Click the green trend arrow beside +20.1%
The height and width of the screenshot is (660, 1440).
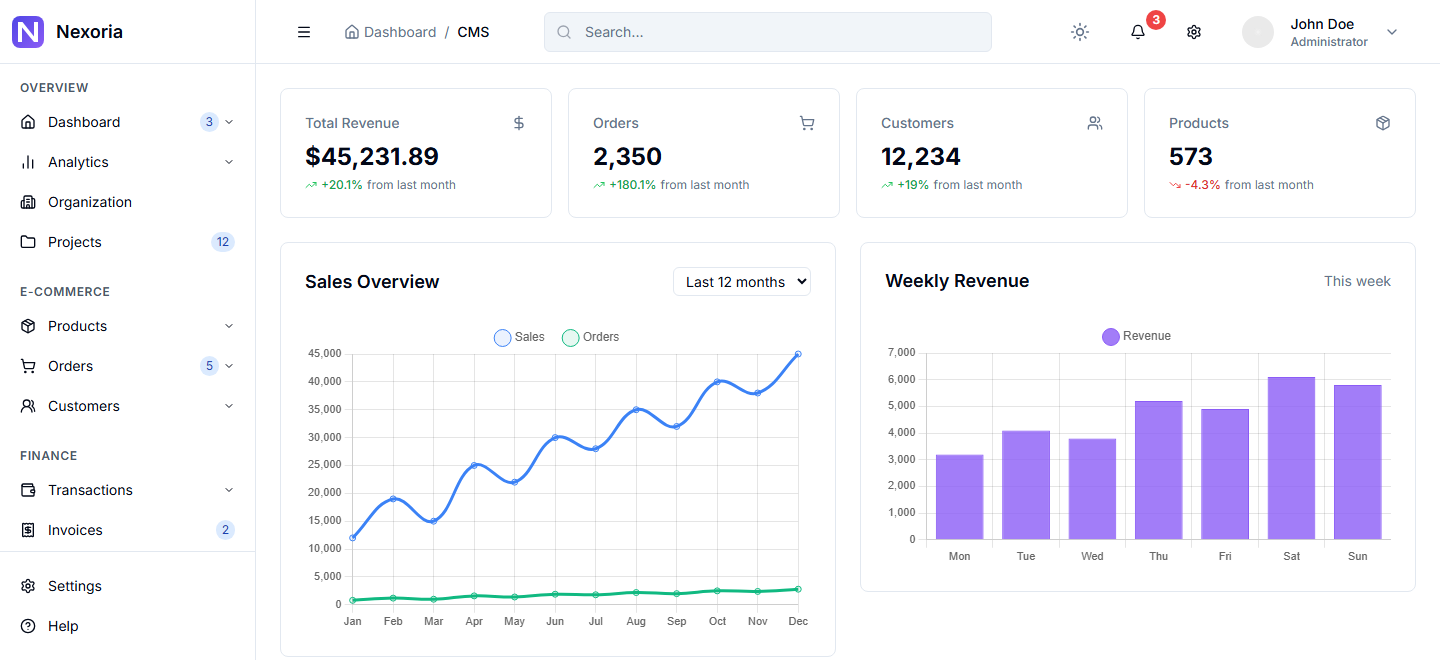click(x=311, y=185)
